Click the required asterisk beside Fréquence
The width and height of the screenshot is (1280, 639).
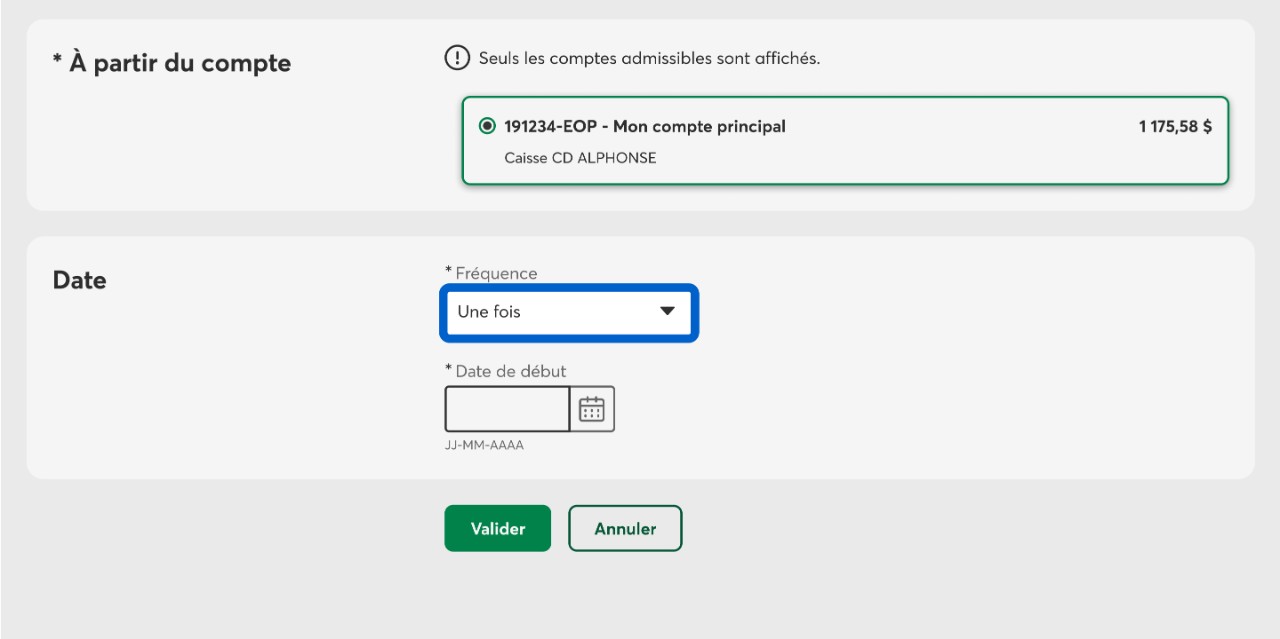(448, 270)
